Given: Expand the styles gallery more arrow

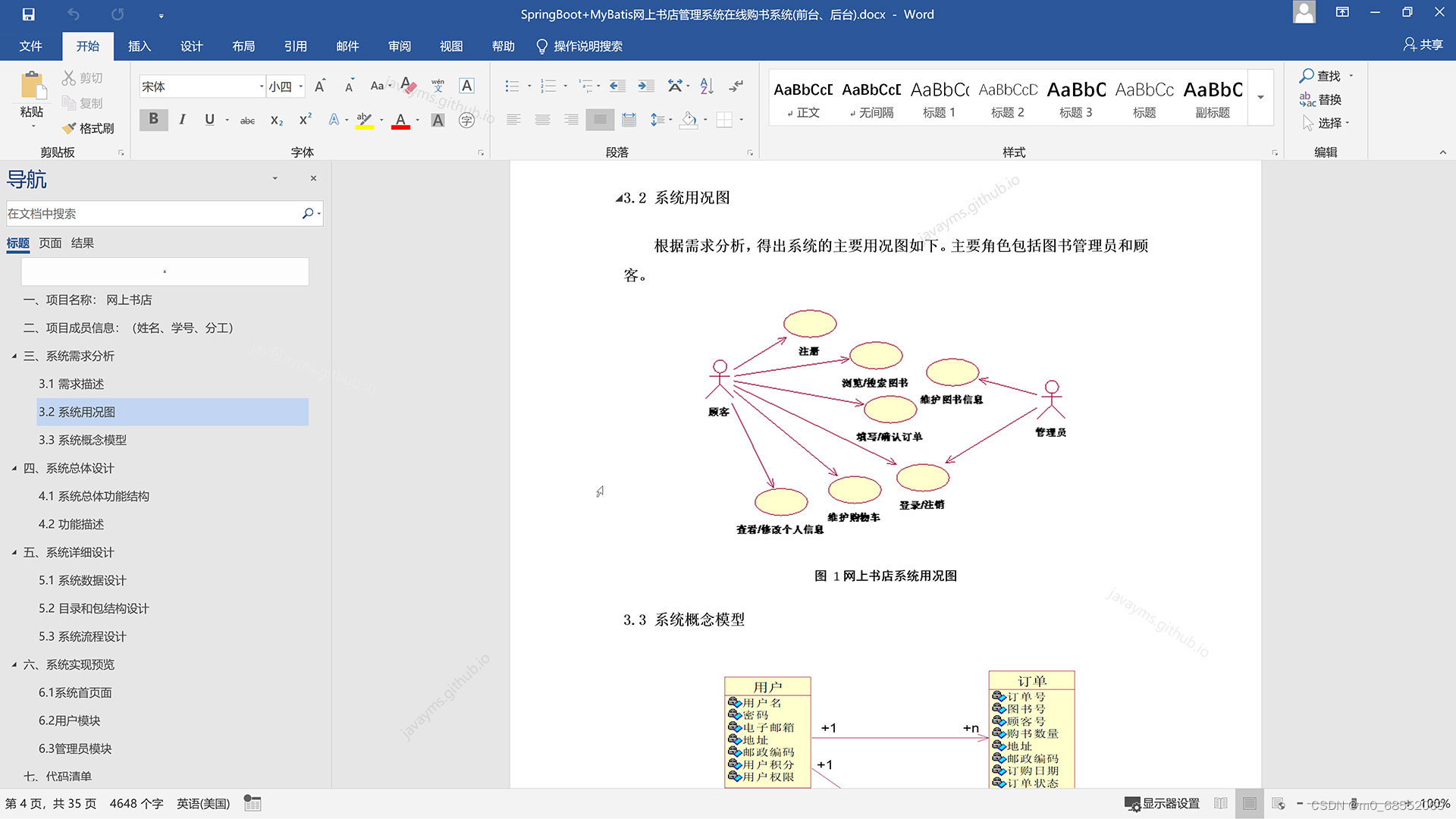Looking at the screenshot, I should pos(1260,97).
